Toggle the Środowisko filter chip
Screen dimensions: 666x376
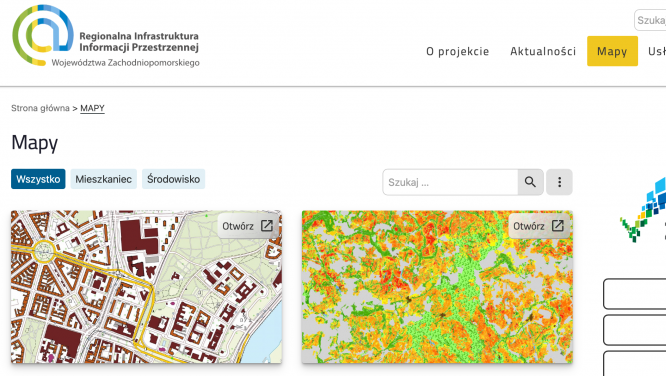coord(173,179)
